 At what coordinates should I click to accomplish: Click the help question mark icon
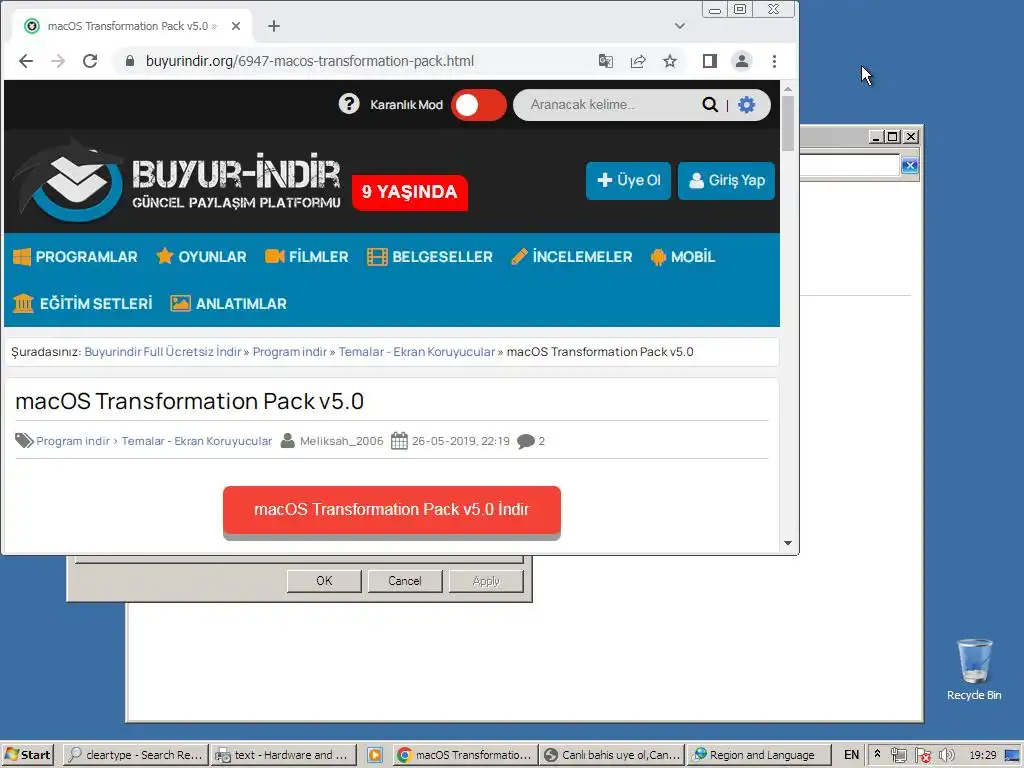[x=349, y=104]
